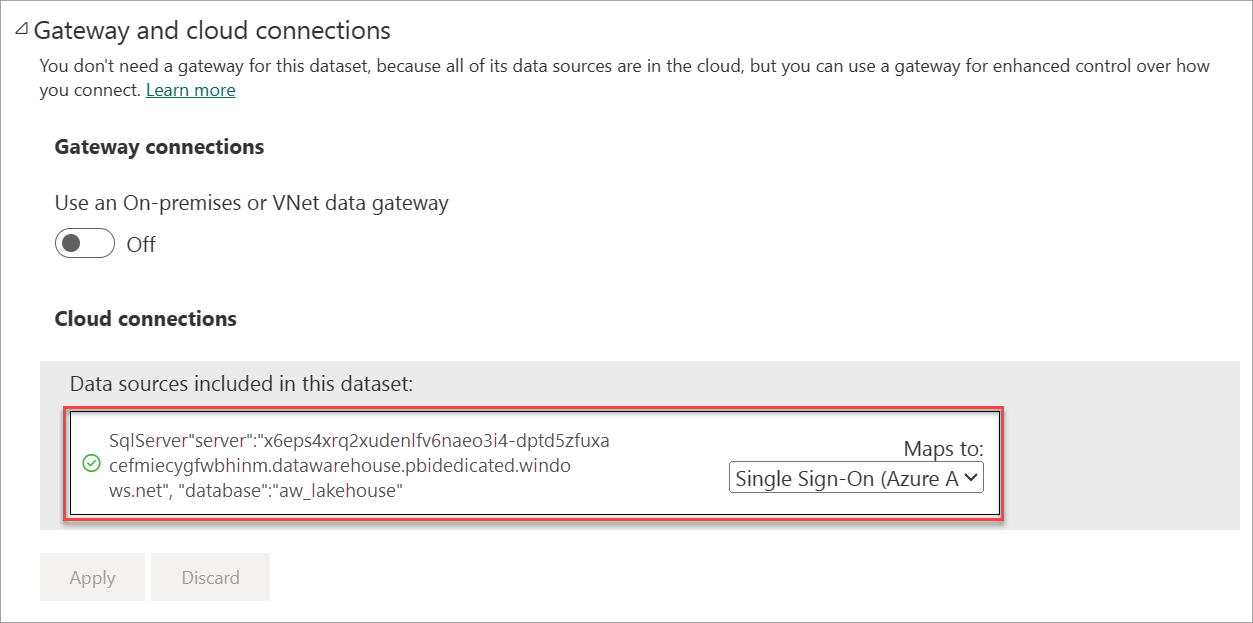This screenshot has height=623, width=1253.
Task: Click the Gateway and cloud connections heading
Action: click(212, 31)
